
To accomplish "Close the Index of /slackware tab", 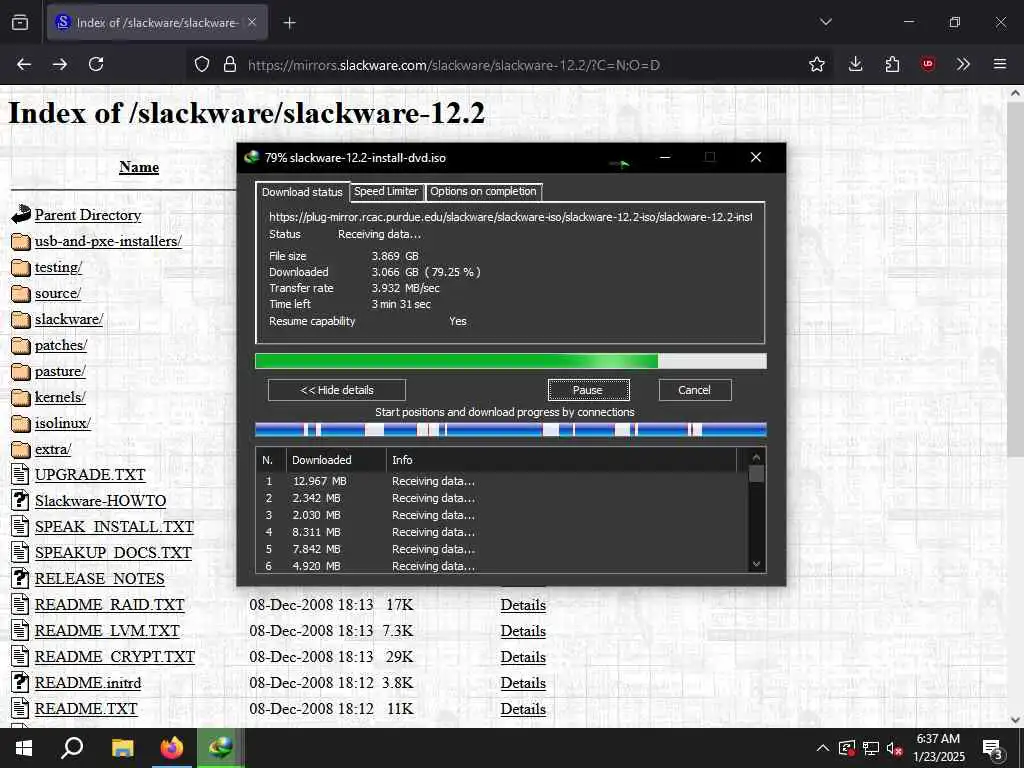I will (x=252, y=22).
